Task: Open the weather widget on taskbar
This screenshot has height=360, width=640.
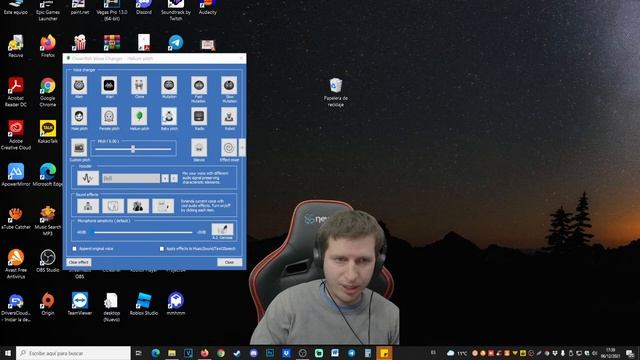Action: (457, 353)
